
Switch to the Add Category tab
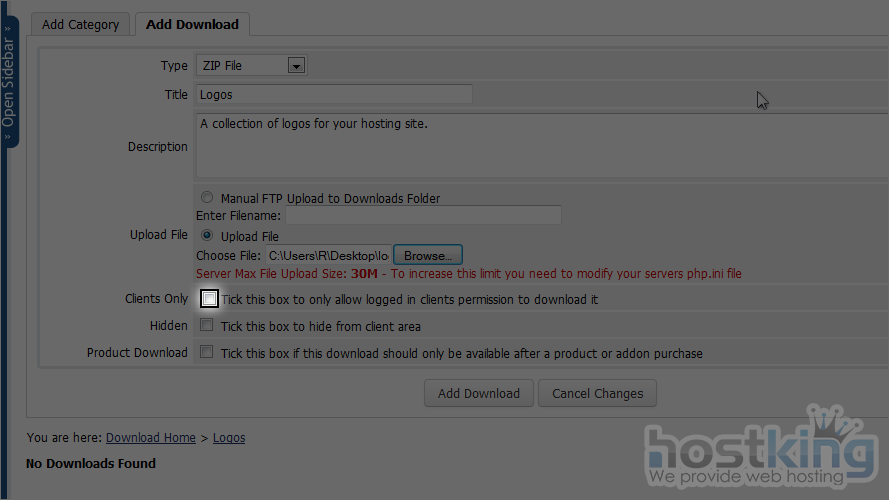click(x=80, y=24)
